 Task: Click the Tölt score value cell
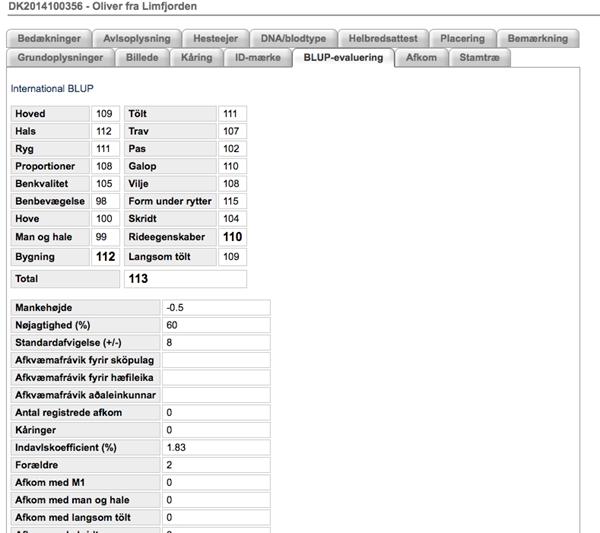tap(232, 114)
